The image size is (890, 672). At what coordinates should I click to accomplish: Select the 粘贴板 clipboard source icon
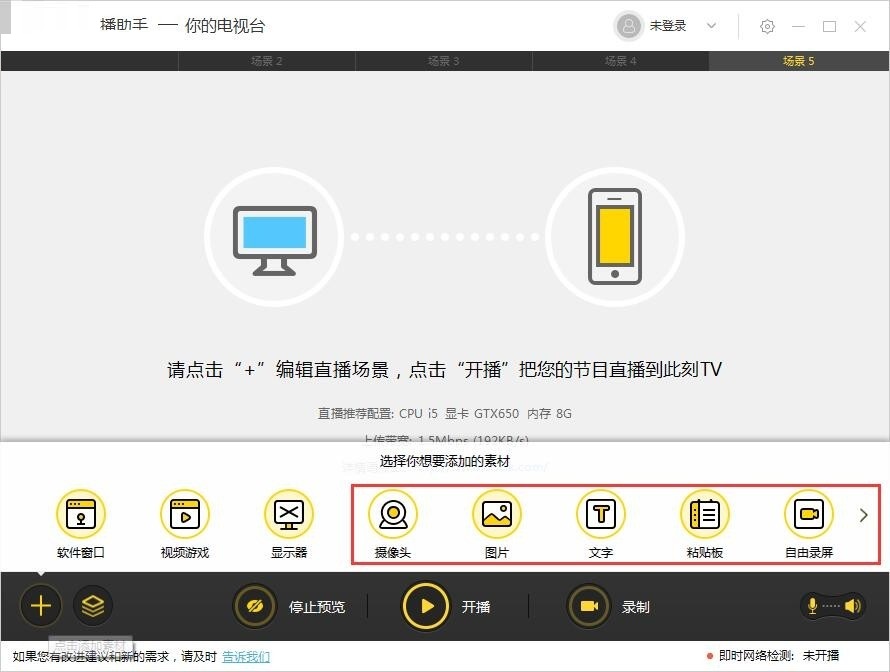pos(704,513)
